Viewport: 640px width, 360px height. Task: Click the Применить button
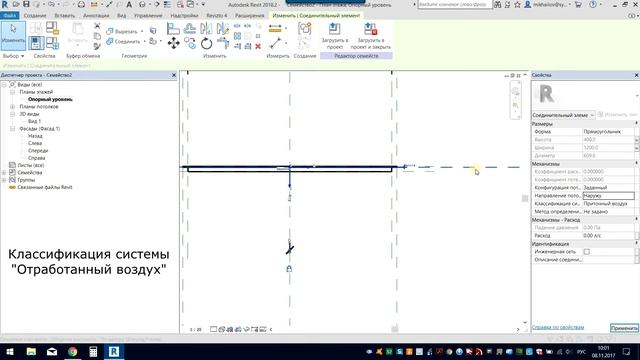[624, 328]
